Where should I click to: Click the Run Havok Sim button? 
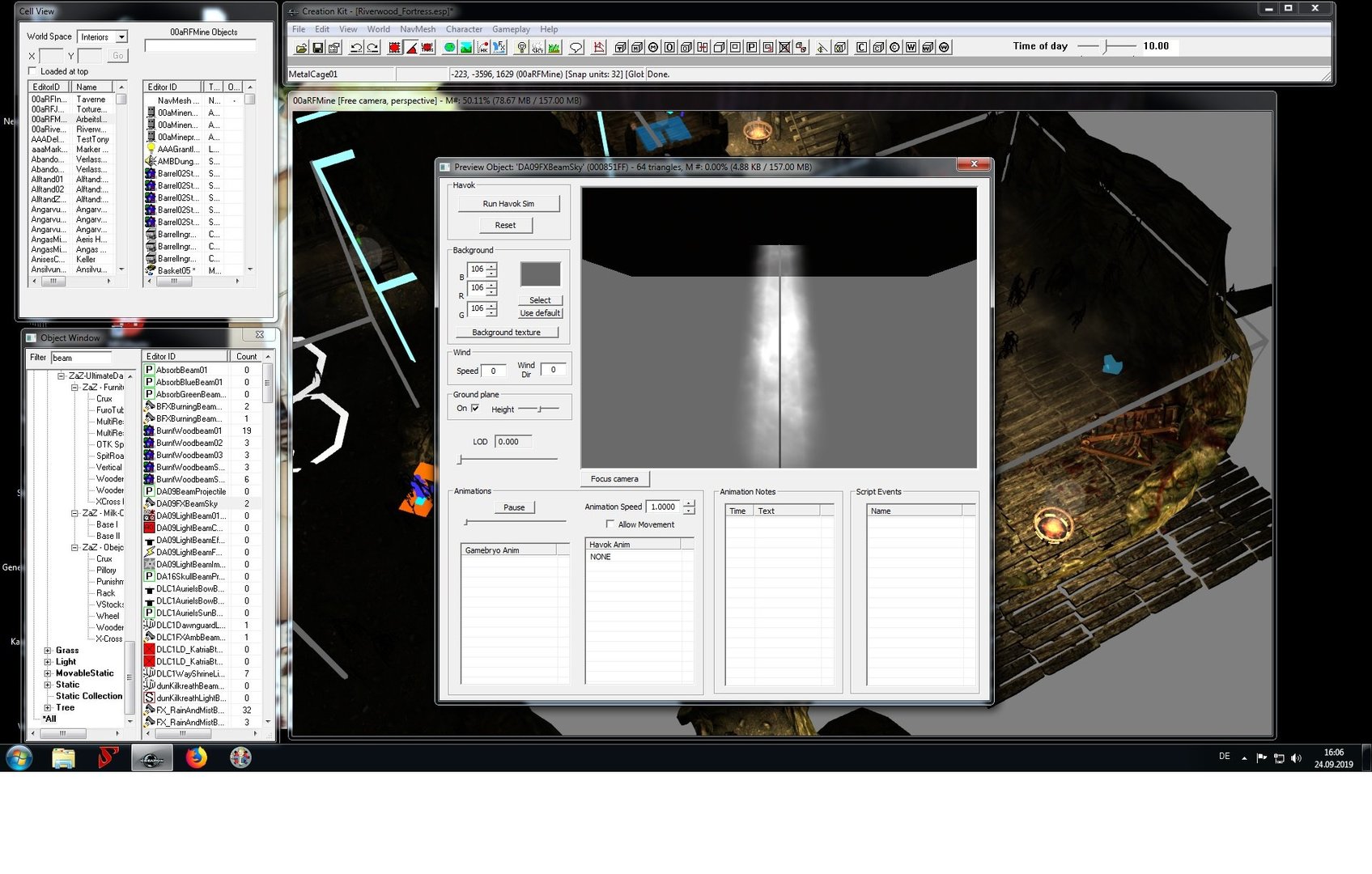508,204
